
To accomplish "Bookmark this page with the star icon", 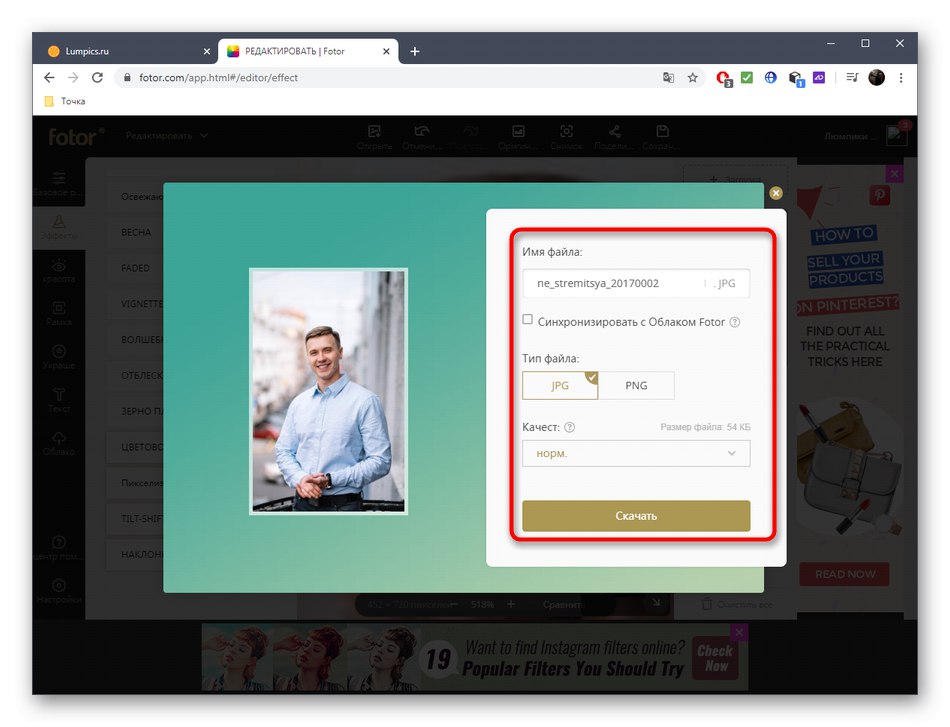I will (693, 78).
